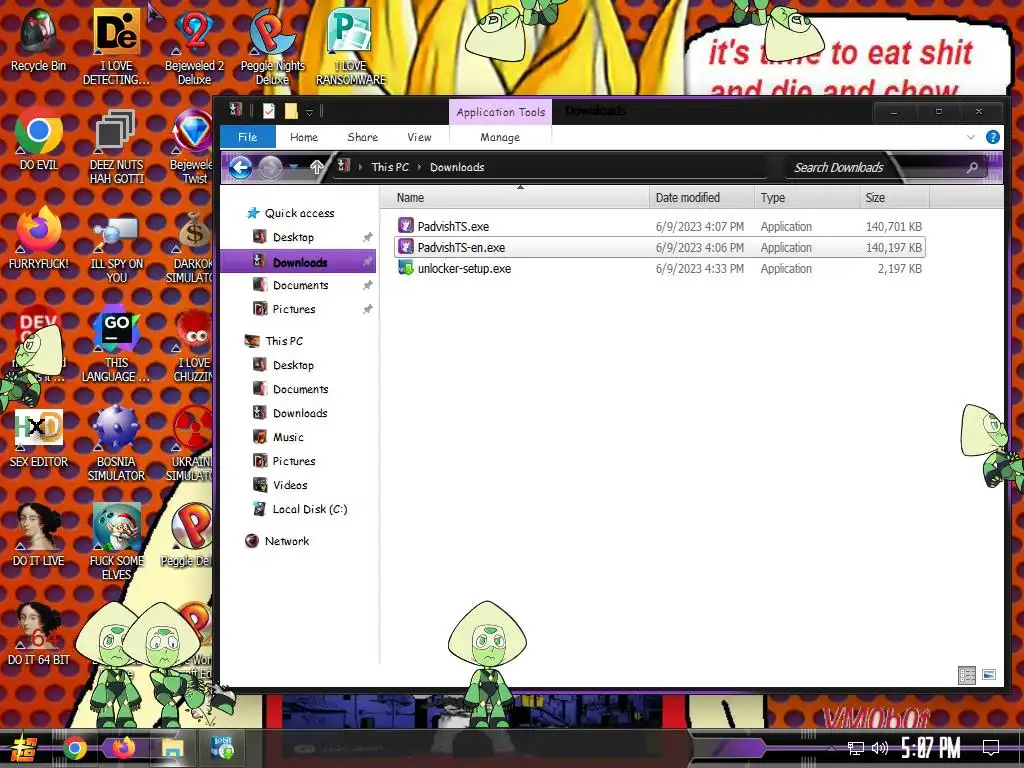1024x768 pixels.
Task: Open the View ribbon tab
Action: [x=419, y=137]
